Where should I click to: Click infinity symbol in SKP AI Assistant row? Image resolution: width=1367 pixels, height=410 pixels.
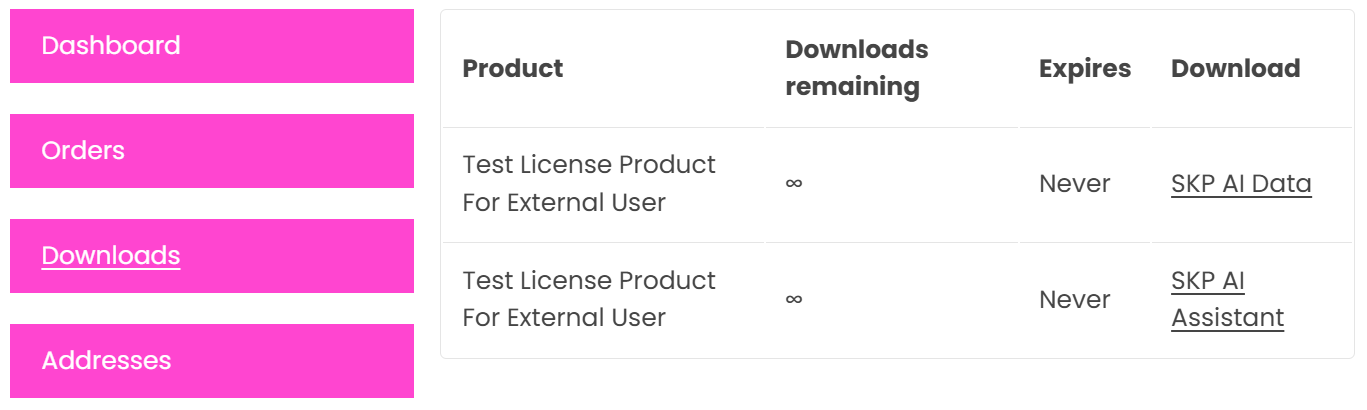coord(794,299)
